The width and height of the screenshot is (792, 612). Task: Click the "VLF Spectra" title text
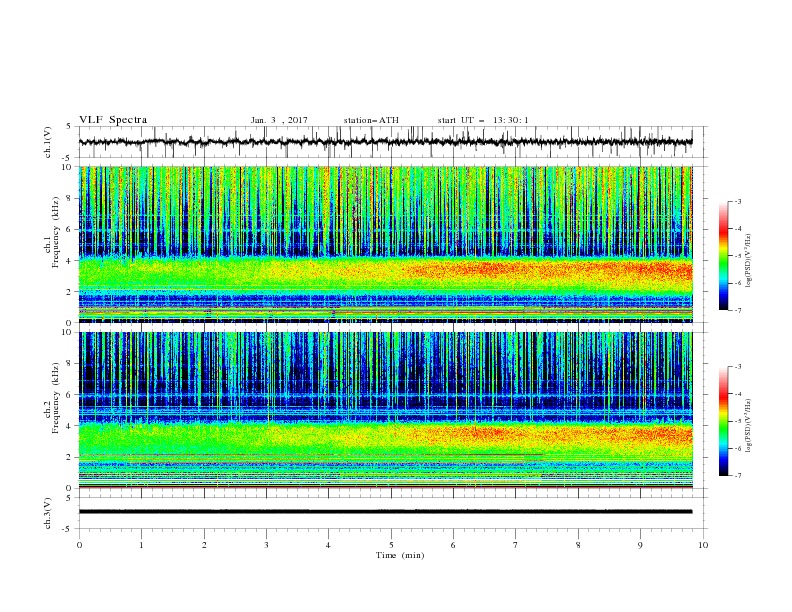click(113, 120)
